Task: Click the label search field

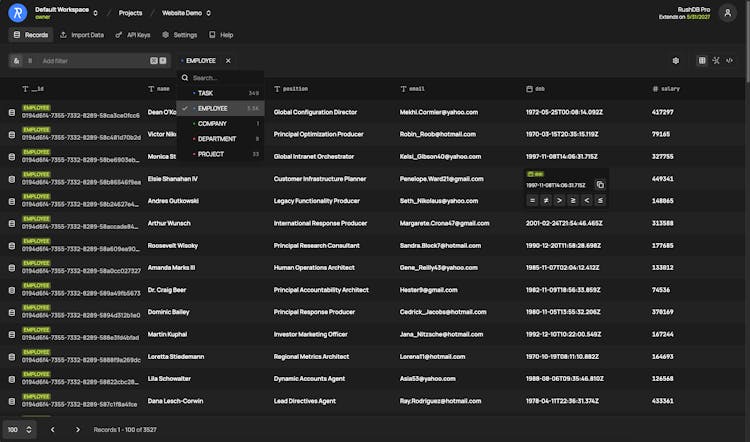Action: point(225,77)
